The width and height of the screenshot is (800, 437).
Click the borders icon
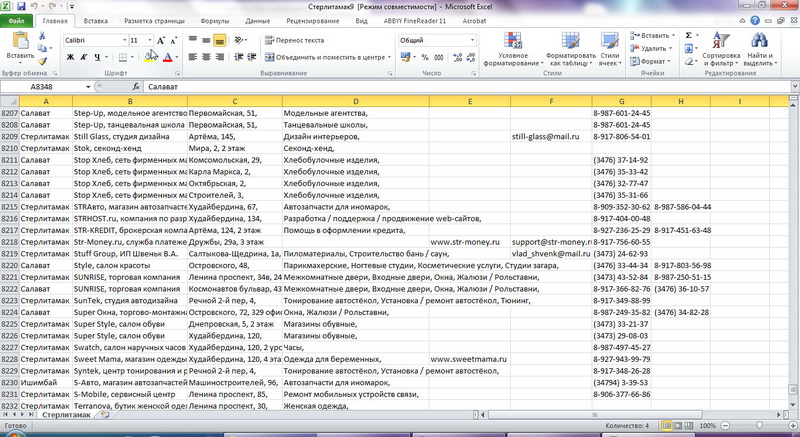(x=123, y=57)
